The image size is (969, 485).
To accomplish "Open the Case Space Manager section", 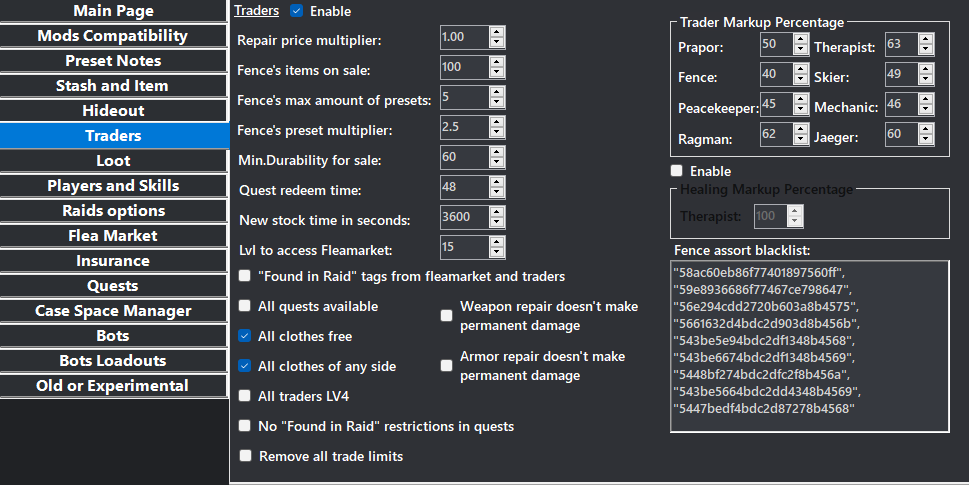I will coord(113,311).
